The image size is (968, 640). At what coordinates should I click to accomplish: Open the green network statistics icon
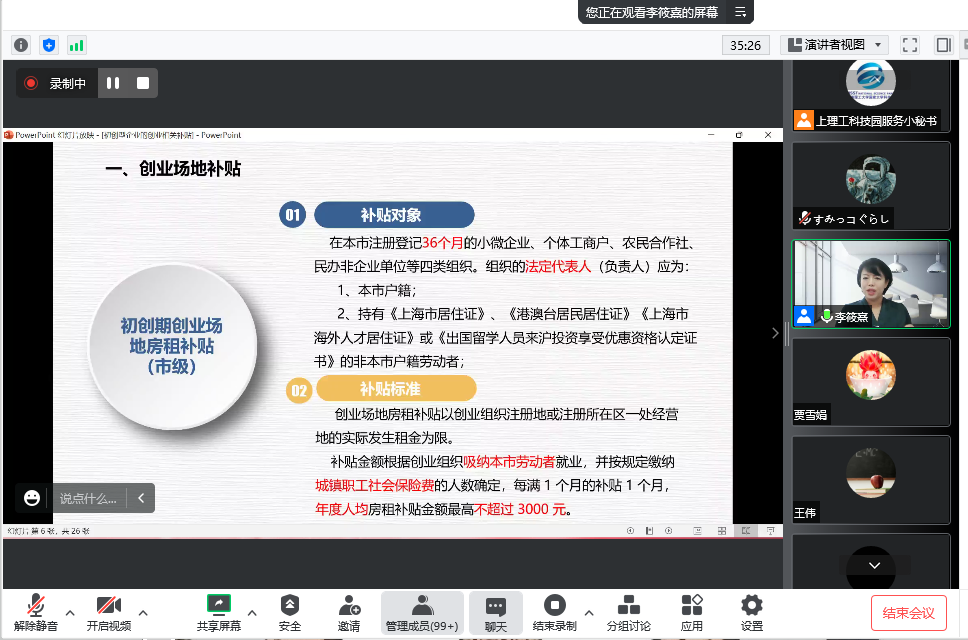pyautogui.click(x=77, y=45)
